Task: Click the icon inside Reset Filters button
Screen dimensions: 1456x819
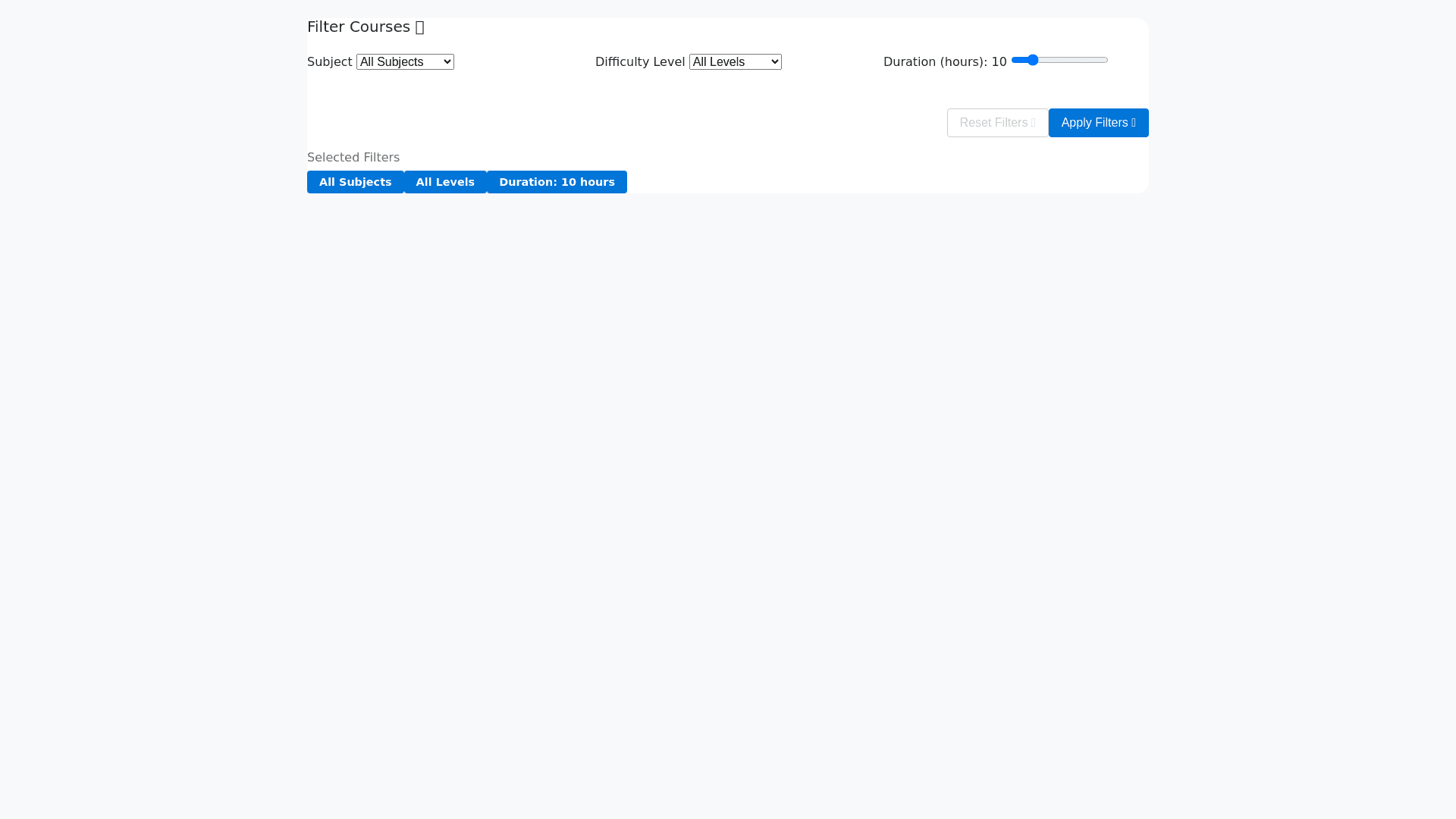Action: [x=1033, y=123]
